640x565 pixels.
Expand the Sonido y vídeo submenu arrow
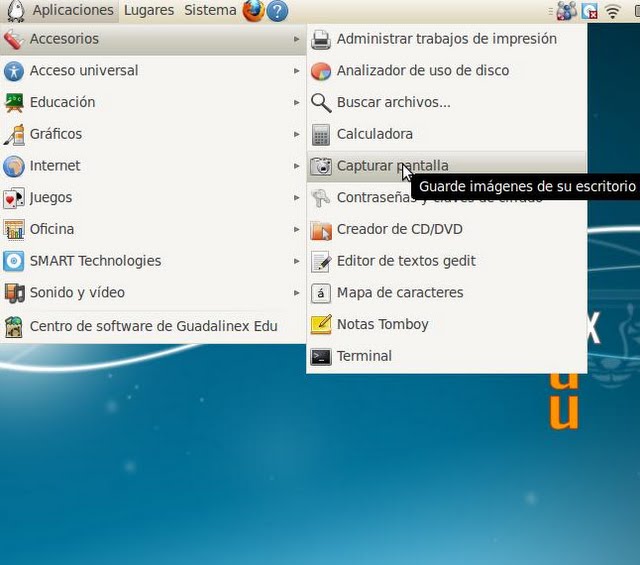pos(296,293)
